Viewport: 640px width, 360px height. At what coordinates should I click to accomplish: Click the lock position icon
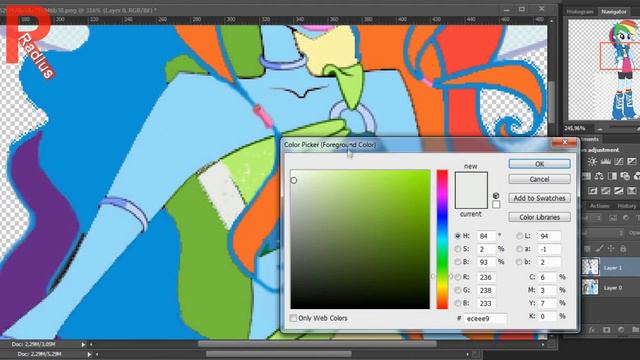click(611, 248)
